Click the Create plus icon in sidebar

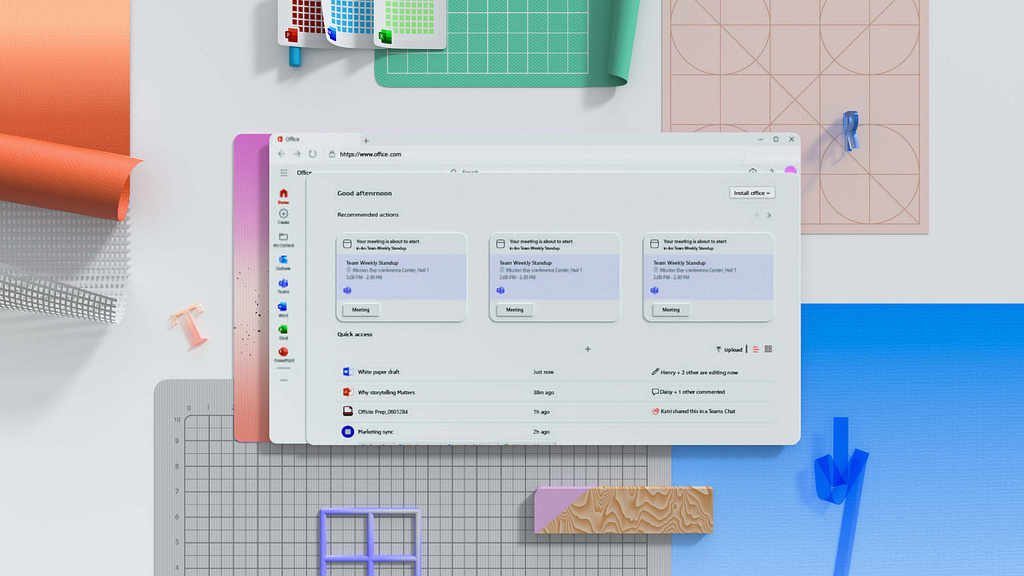pos(283,214)
